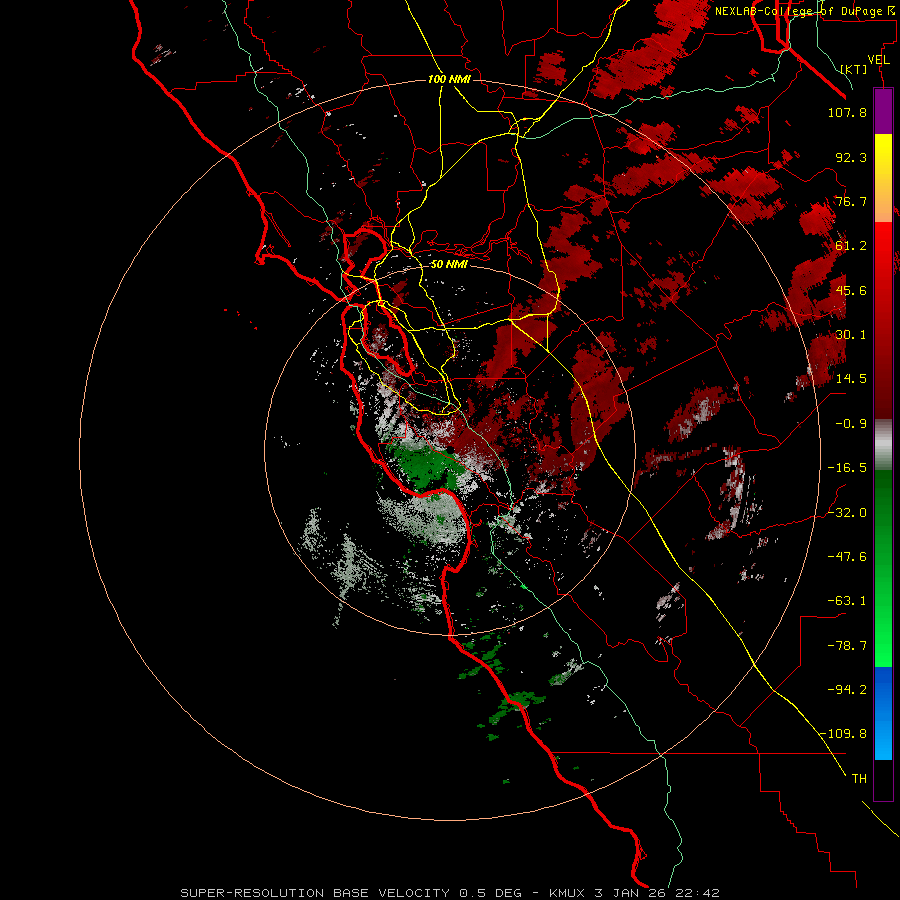Click the 50 NMI range ring label
The image size is (900, 900).
tap(449, 264)
